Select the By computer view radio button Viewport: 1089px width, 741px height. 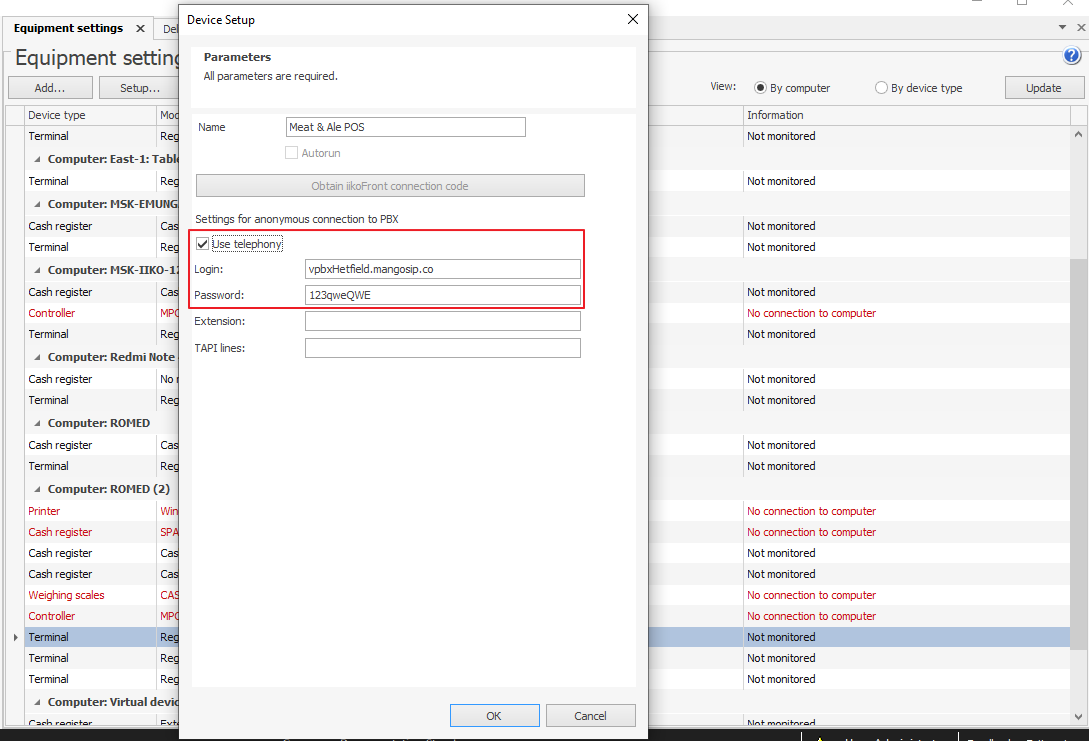(761, 88)
